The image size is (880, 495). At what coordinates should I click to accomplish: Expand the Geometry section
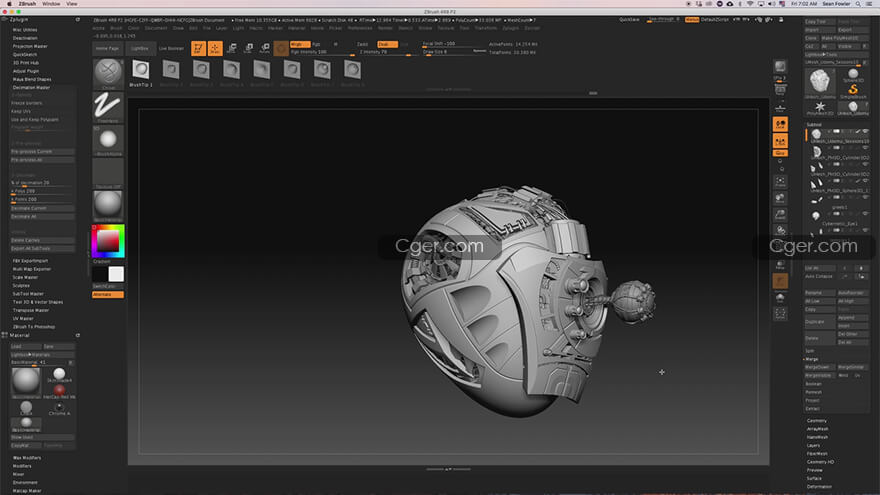[817, 421]
